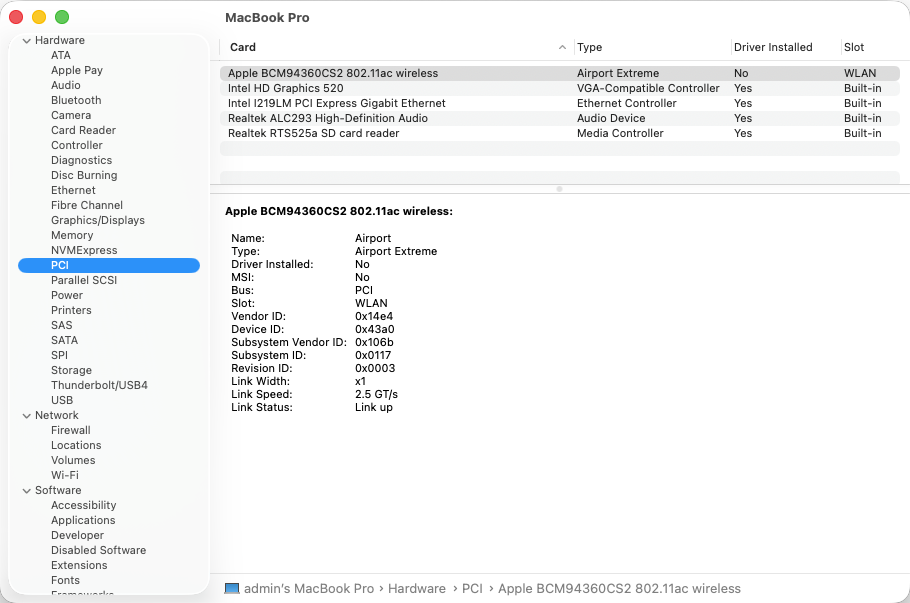Select Memory in the sidebar
This screenshot has width=910, height=603.
(72, 235)
